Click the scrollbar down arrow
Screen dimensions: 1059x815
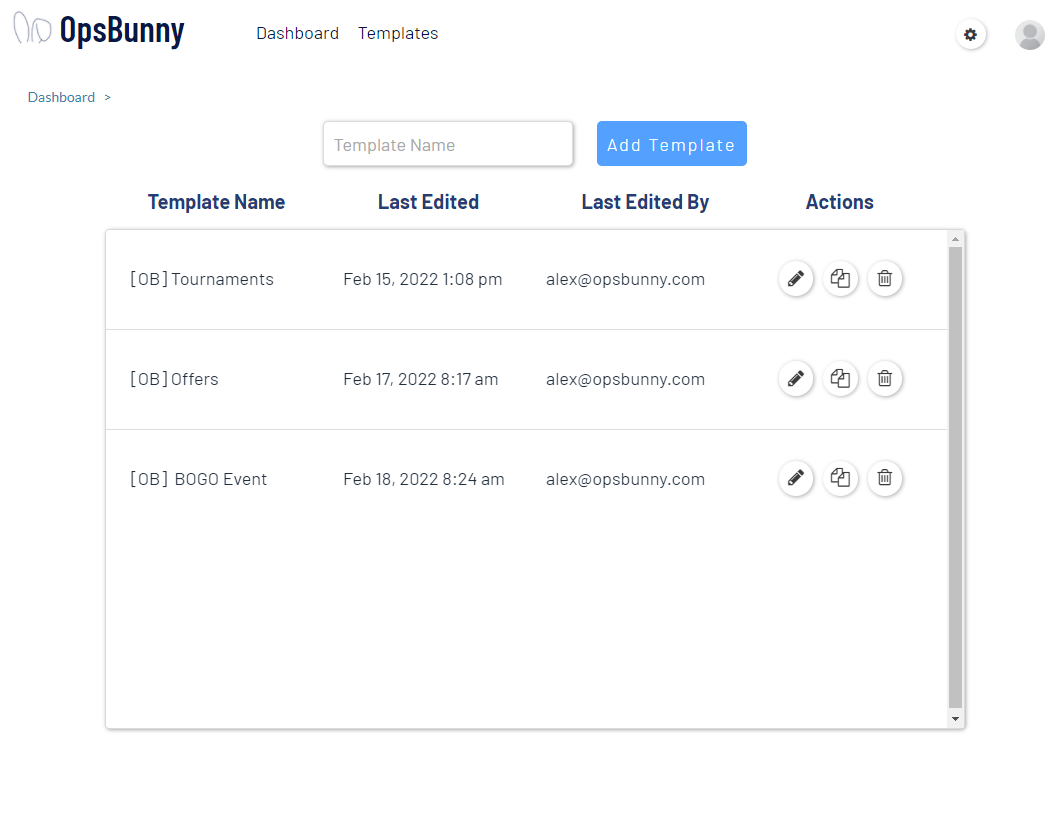coord(955,718)
